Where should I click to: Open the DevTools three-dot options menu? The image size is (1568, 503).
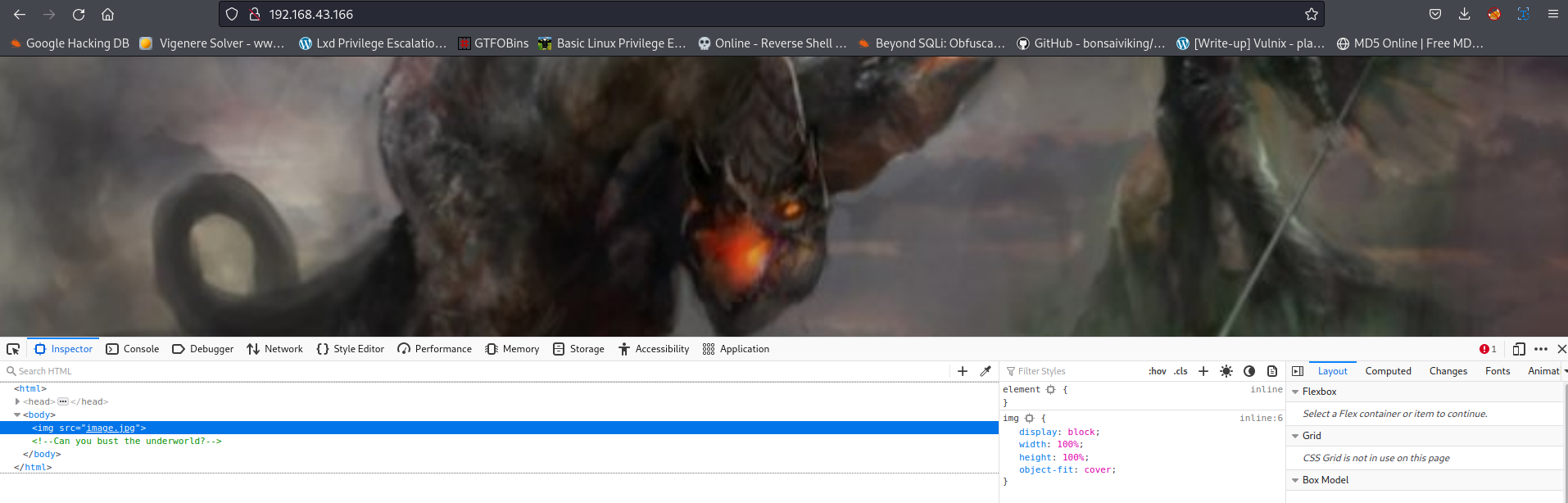click(1541, 349)
